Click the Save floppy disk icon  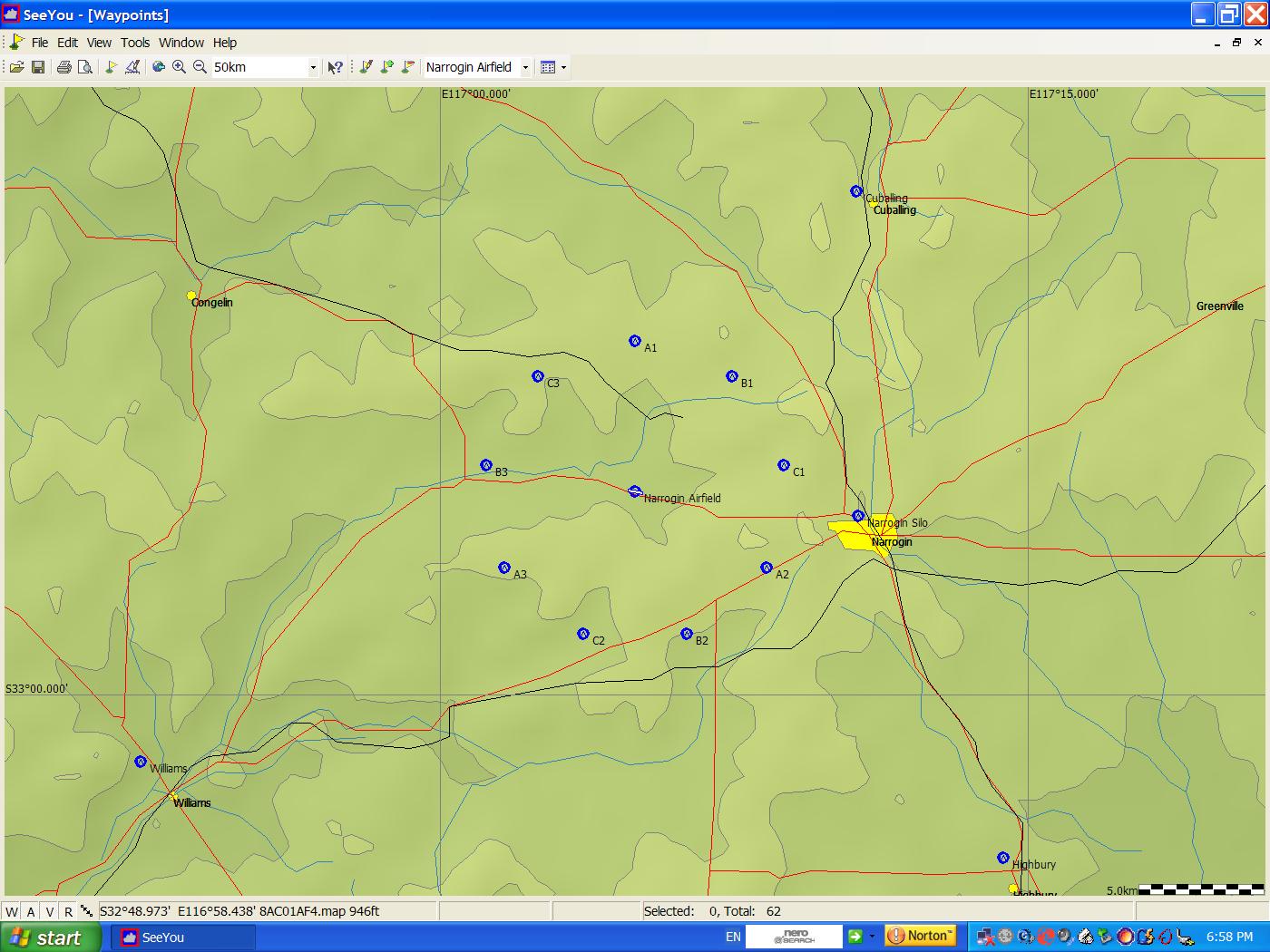pos(38,67)
